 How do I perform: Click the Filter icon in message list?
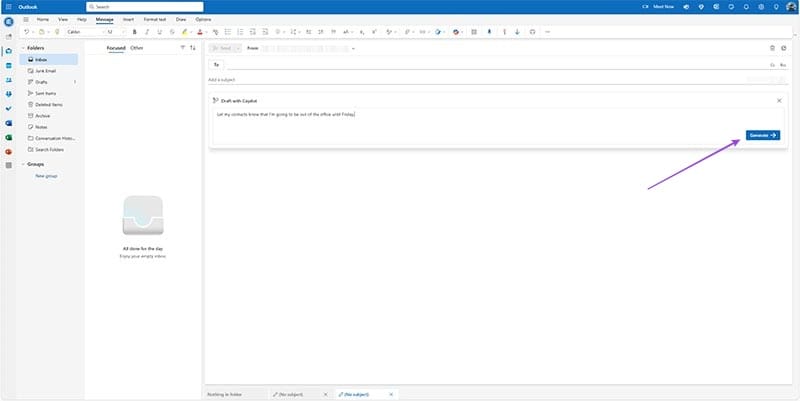(x=183, y=47)
